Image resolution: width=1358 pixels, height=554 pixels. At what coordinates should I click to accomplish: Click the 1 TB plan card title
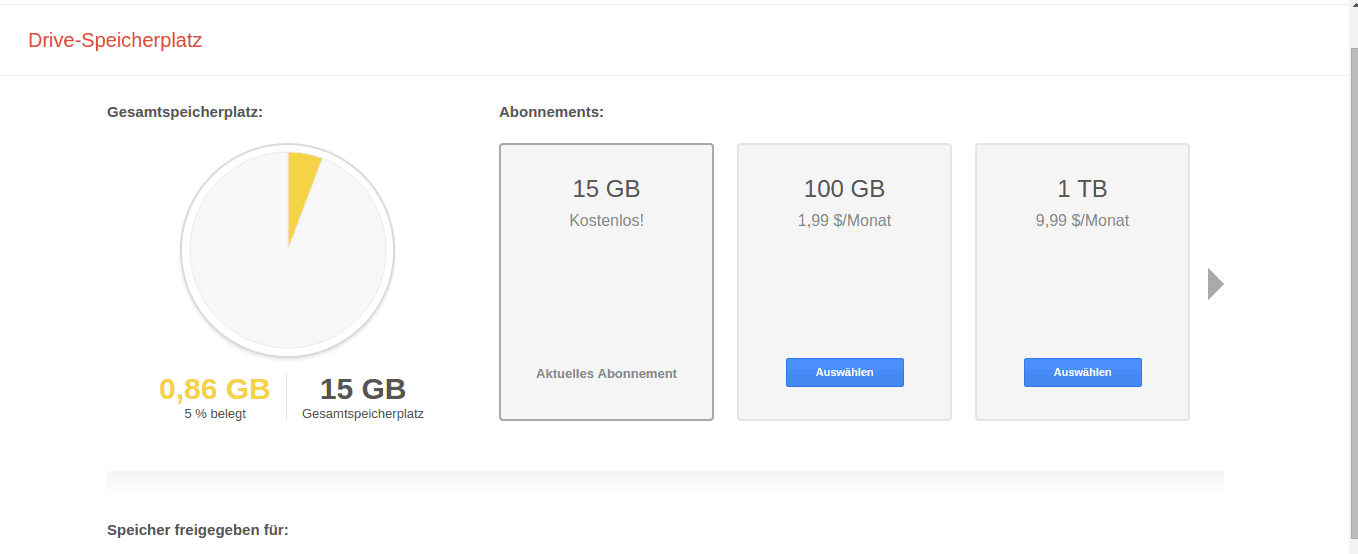coord(1082,189)
